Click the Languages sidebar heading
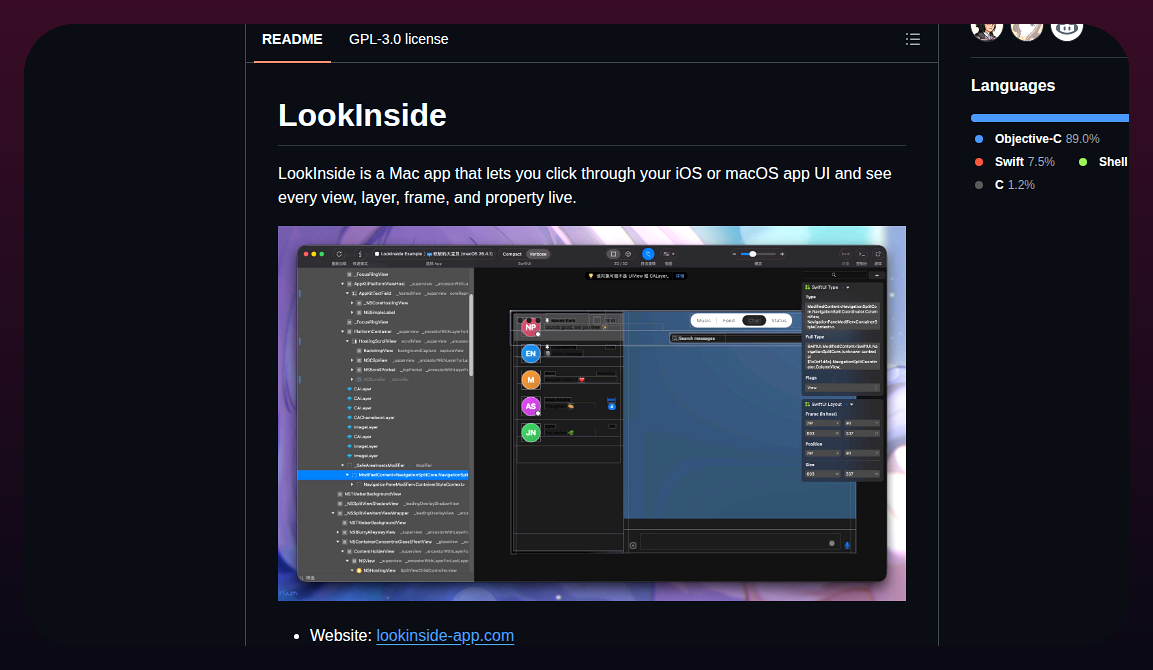 coord(1013,85)
